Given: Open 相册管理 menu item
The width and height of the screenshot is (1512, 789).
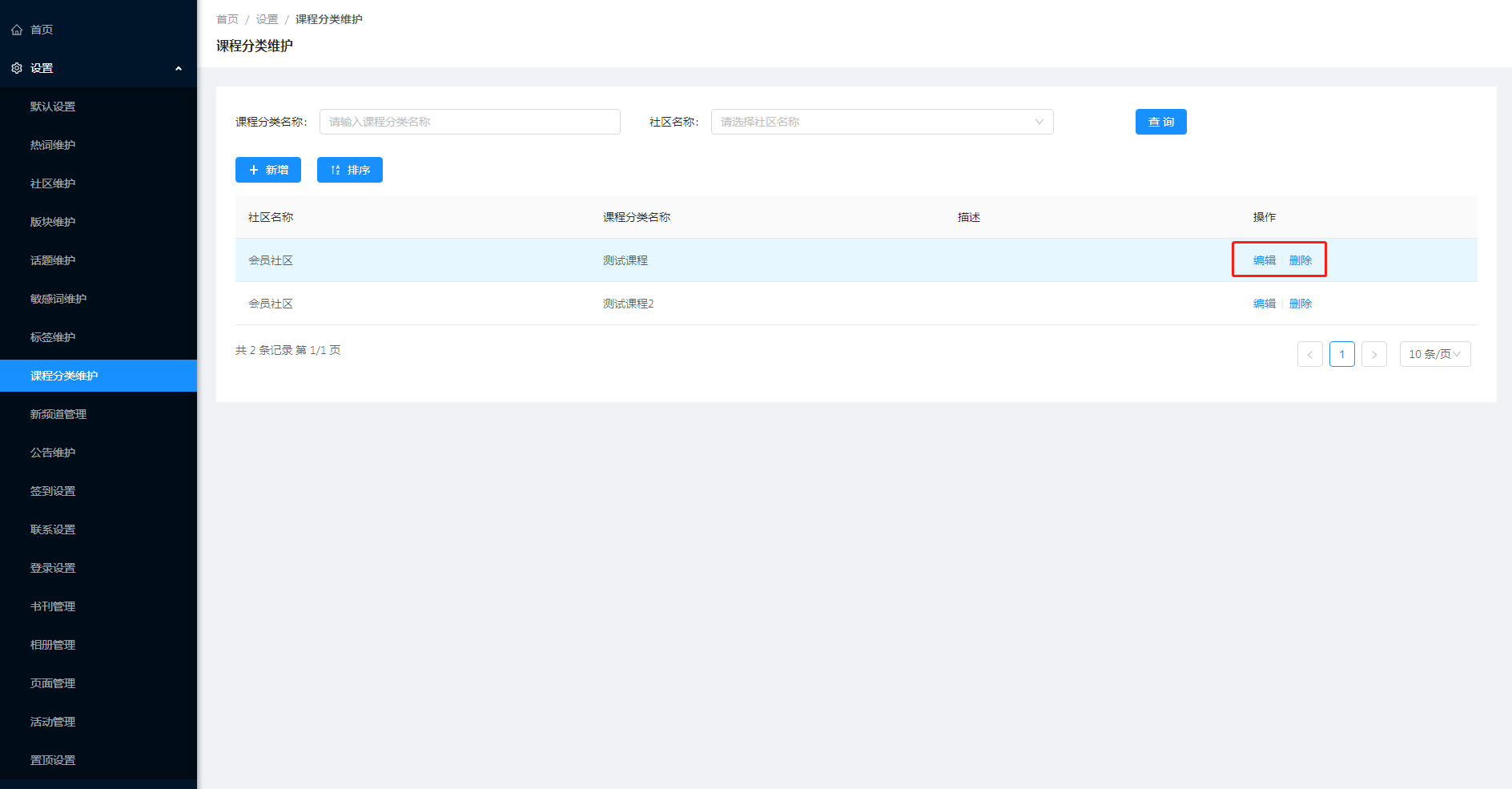Looking at the screenshot, I should coord(53,645).
